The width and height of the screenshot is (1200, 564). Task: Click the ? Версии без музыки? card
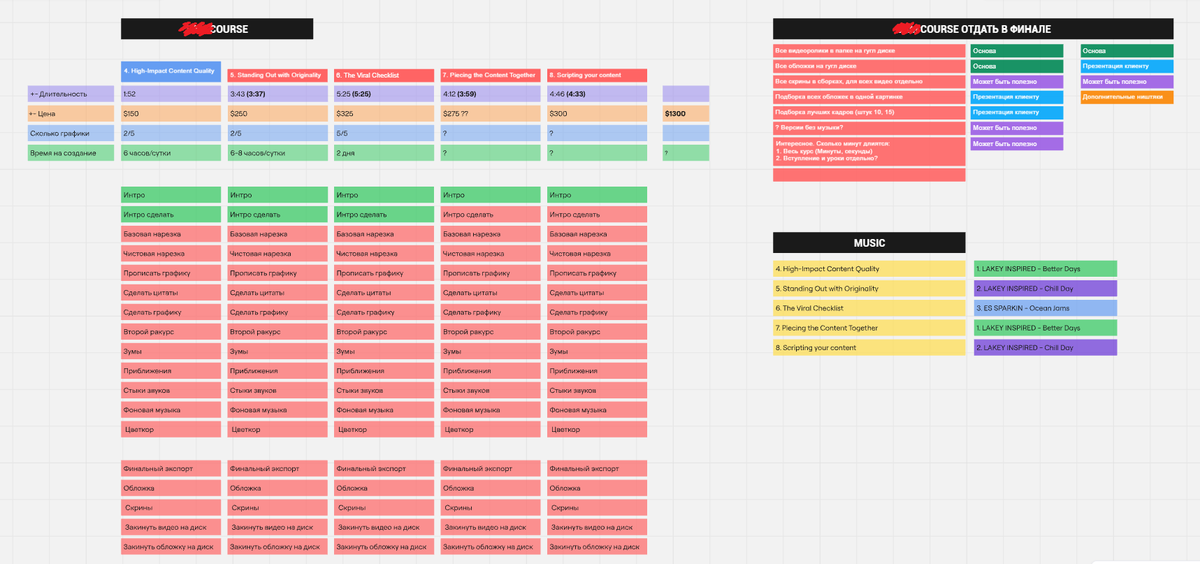tap(869, 128)
